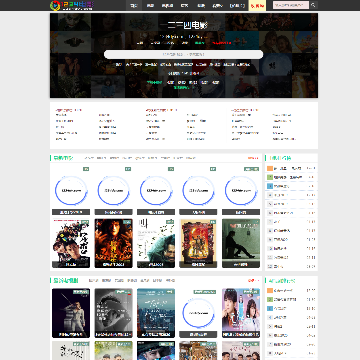Open the poster of man sitting against wall
Screen dimensions: 360x360
pos(241,243)
